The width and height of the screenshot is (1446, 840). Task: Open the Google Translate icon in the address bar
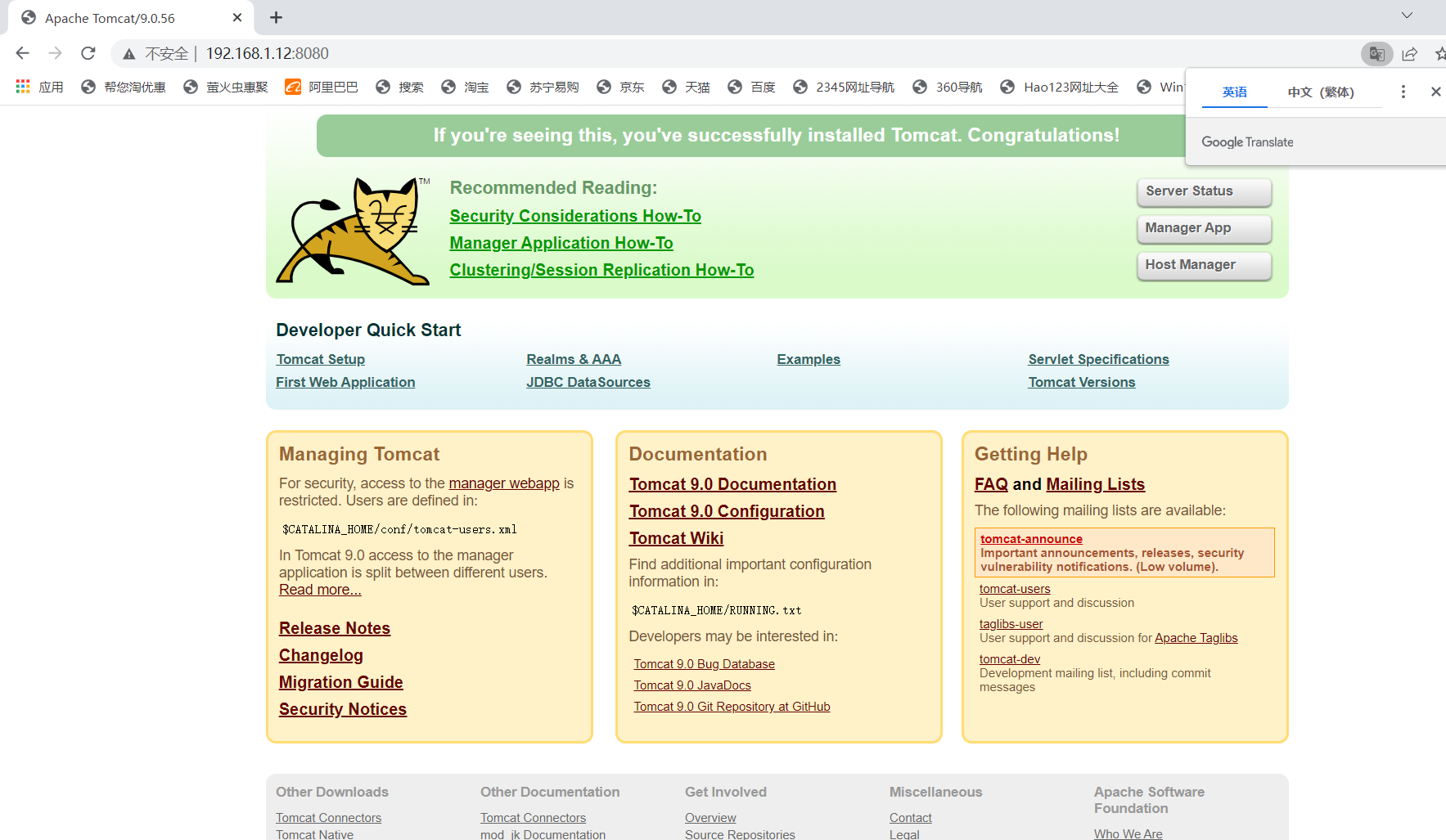pyautogui.click(x=1376, y=54)
